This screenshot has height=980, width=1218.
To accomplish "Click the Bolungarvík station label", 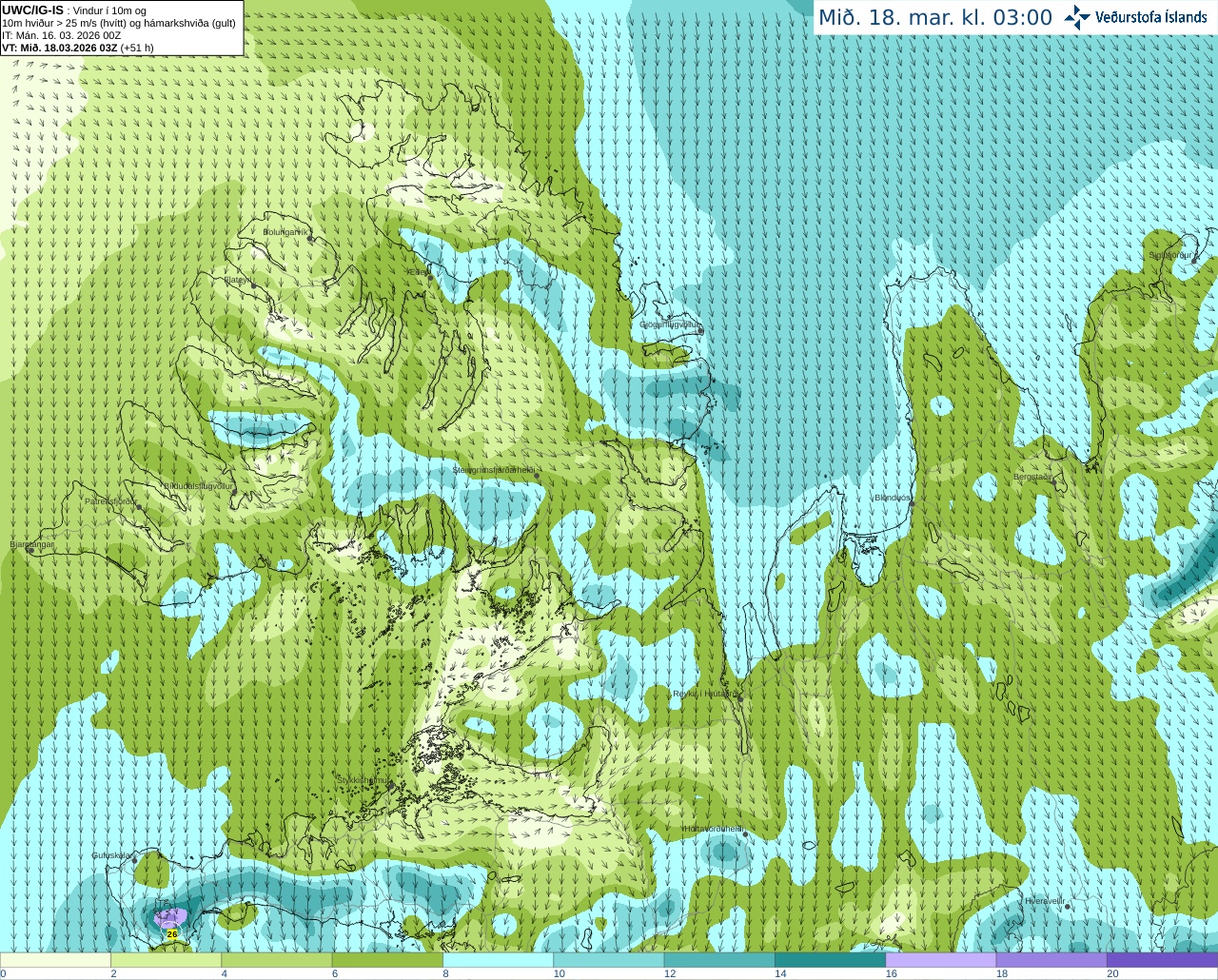I will pyautogui.click(x=286, y=232).
